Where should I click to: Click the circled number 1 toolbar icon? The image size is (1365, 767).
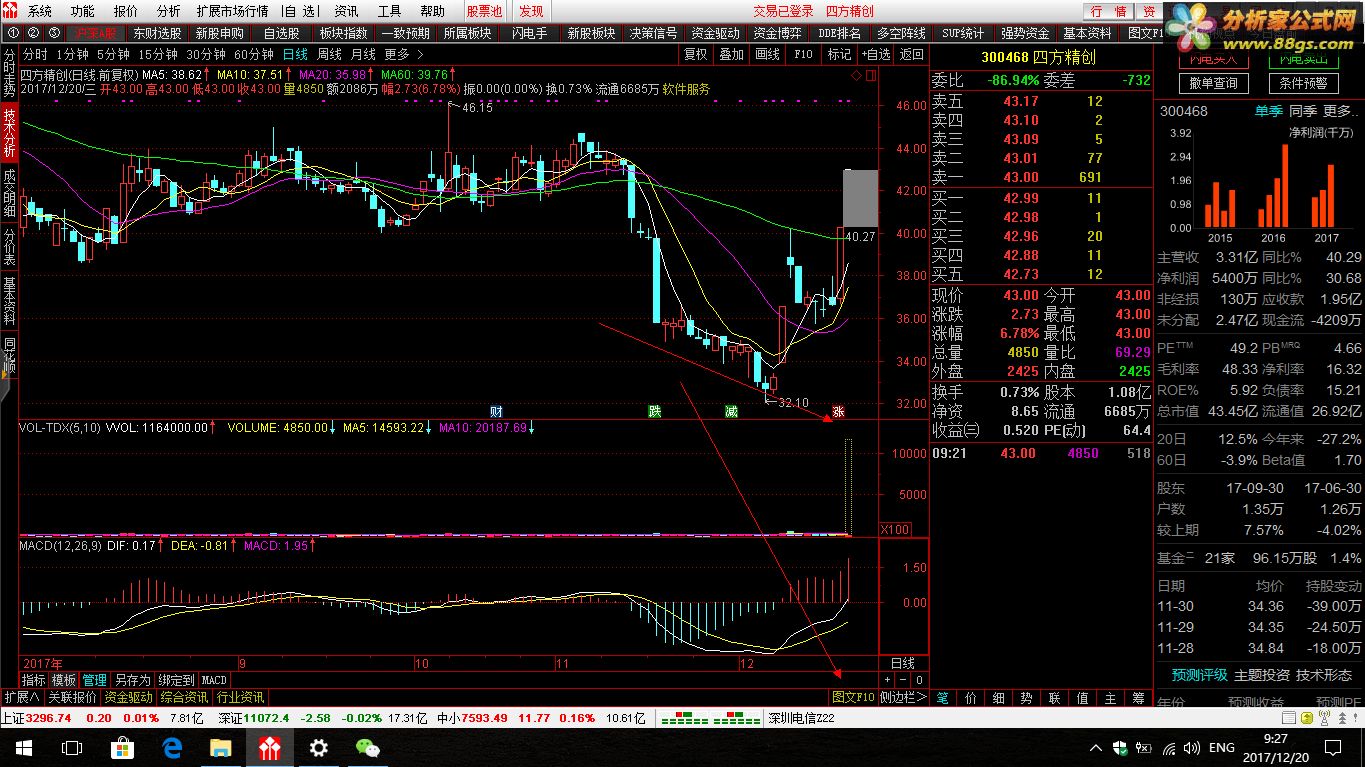click(x=13, y=33)
